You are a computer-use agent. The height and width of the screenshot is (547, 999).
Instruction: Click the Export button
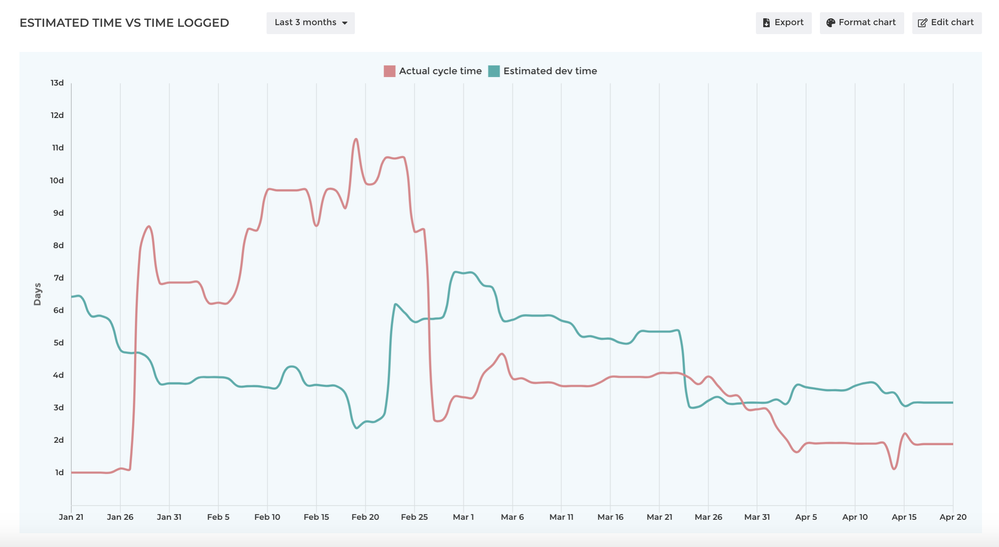[783, 22]
